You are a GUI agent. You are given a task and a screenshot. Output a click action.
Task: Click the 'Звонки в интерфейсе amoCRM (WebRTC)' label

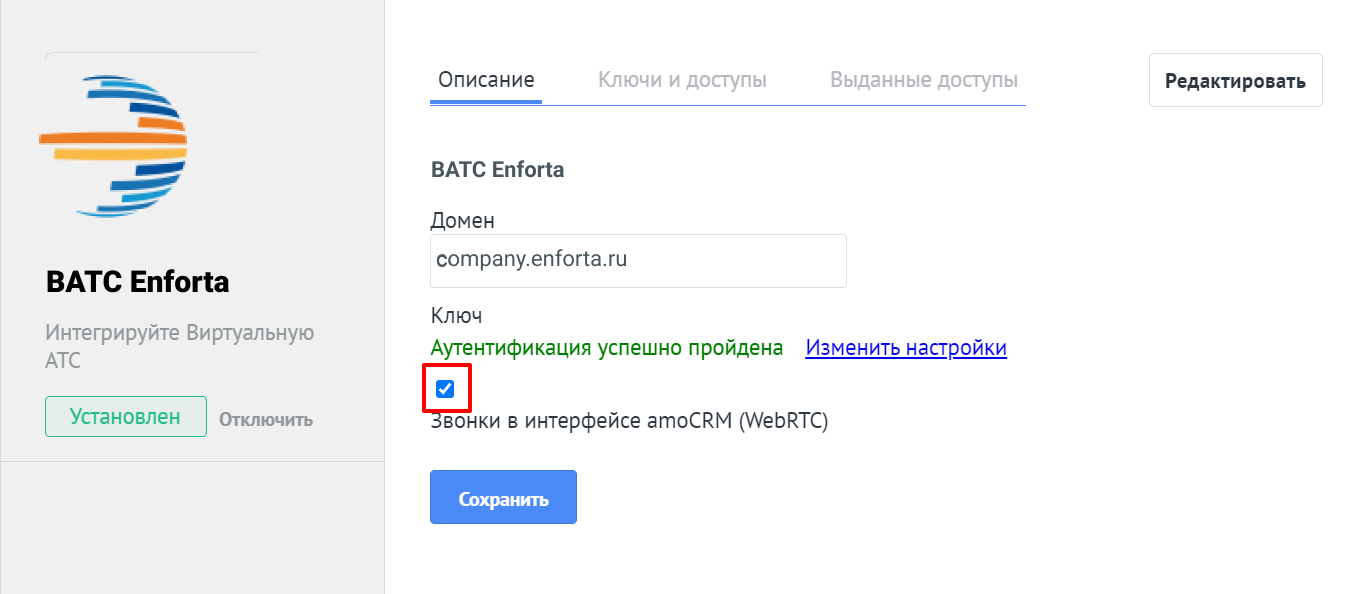[630, 421]
